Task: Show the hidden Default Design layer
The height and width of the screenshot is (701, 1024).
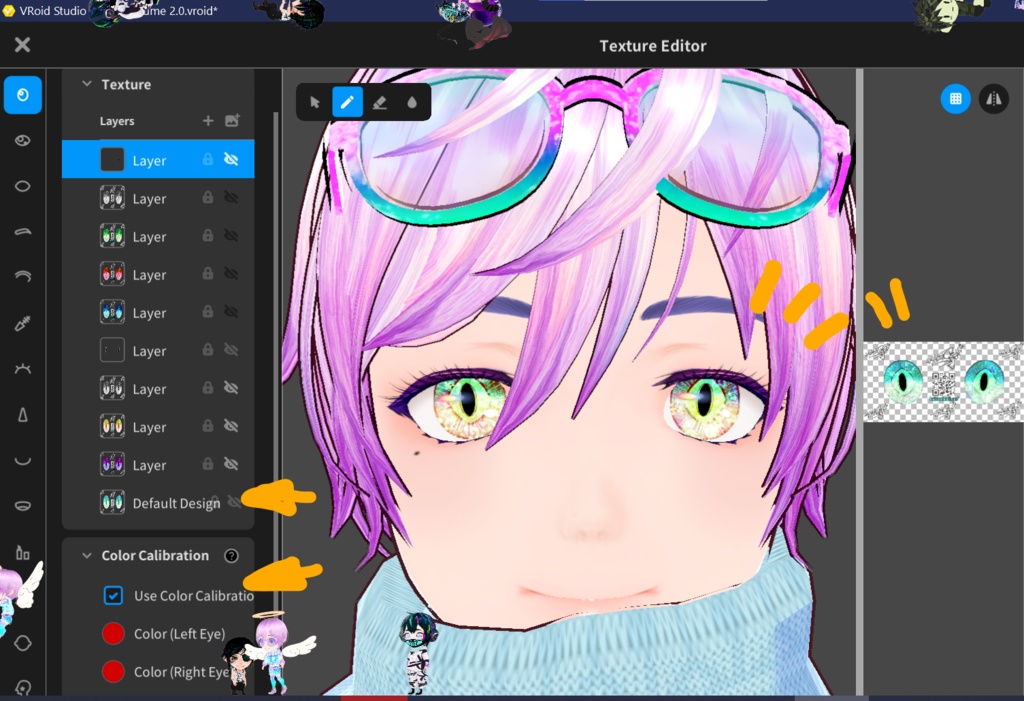Action: [232, 502]
